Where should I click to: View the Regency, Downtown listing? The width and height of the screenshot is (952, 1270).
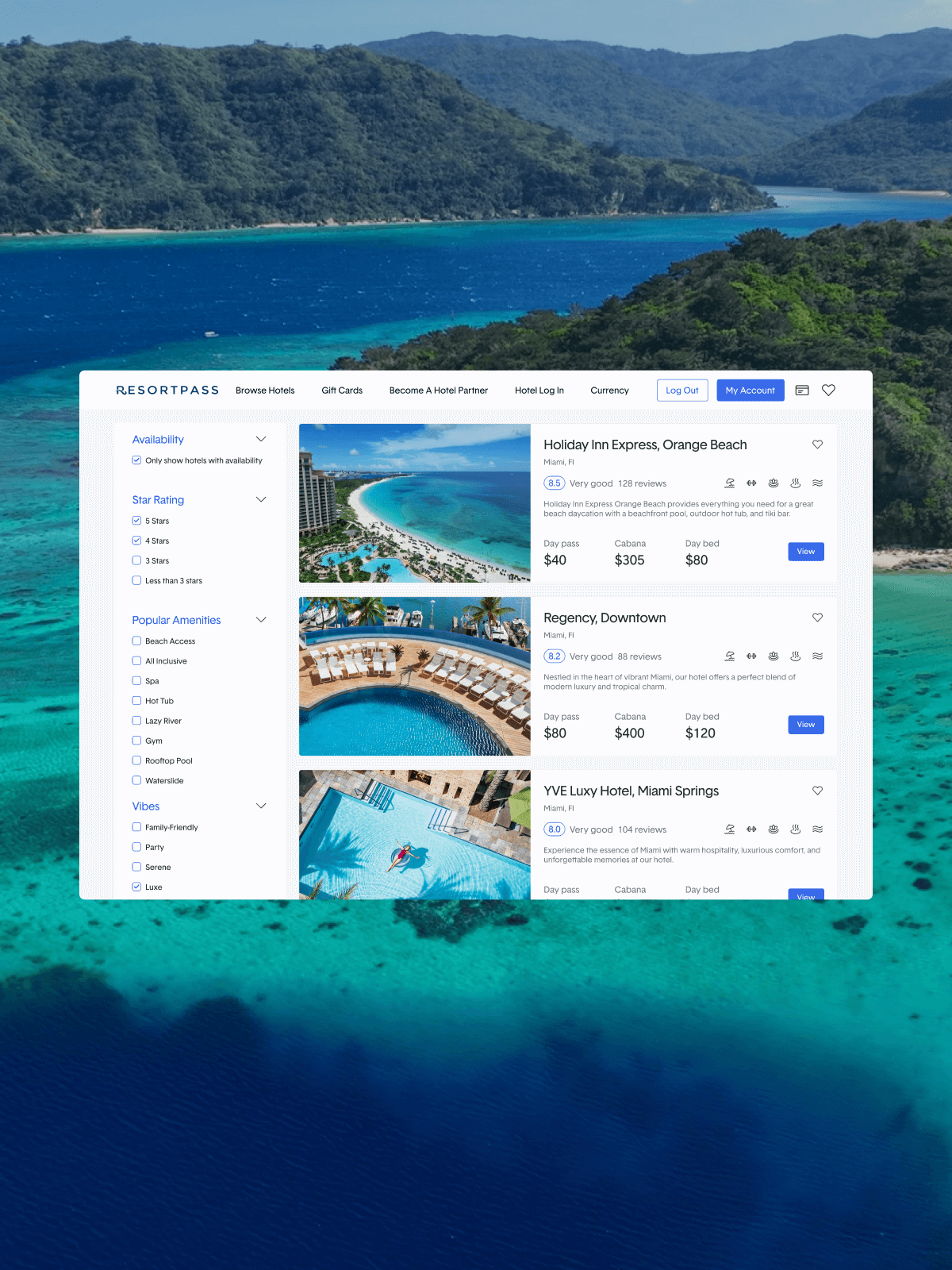[806, 725]
